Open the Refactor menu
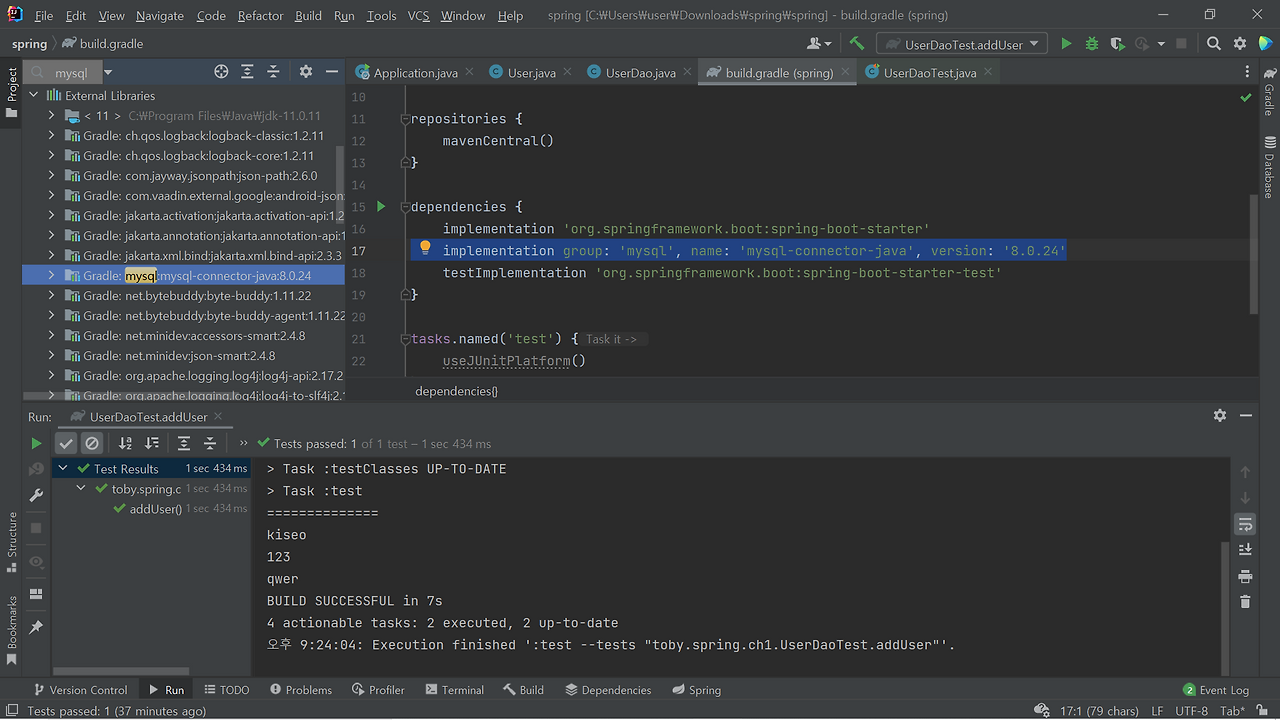1280x720 pixels. 260,16
